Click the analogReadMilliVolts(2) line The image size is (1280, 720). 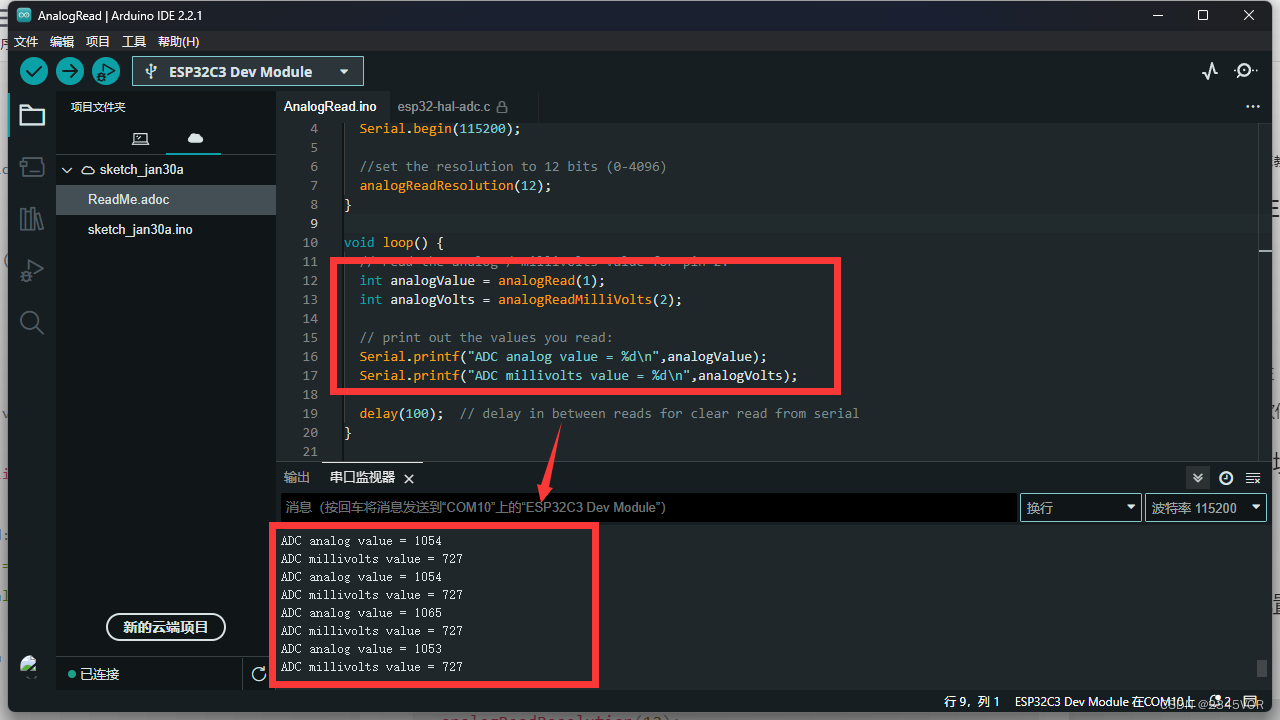click(520, 300)
